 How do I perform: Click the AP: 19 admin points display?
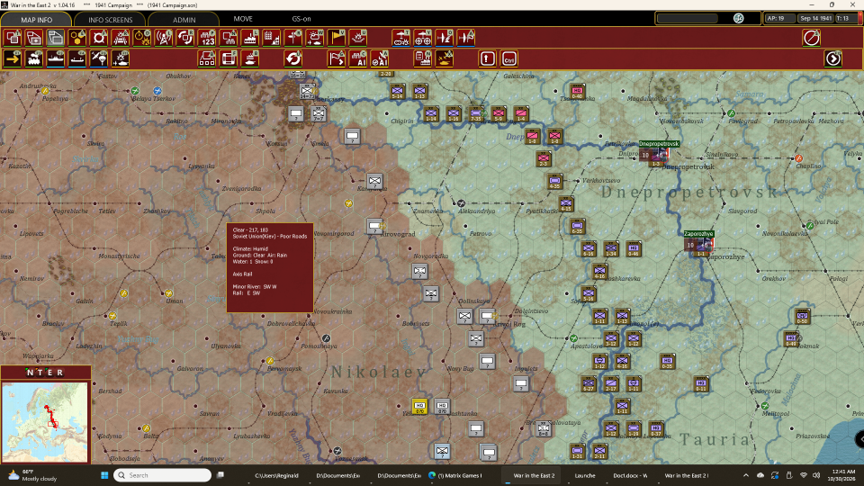coord(779,18)
